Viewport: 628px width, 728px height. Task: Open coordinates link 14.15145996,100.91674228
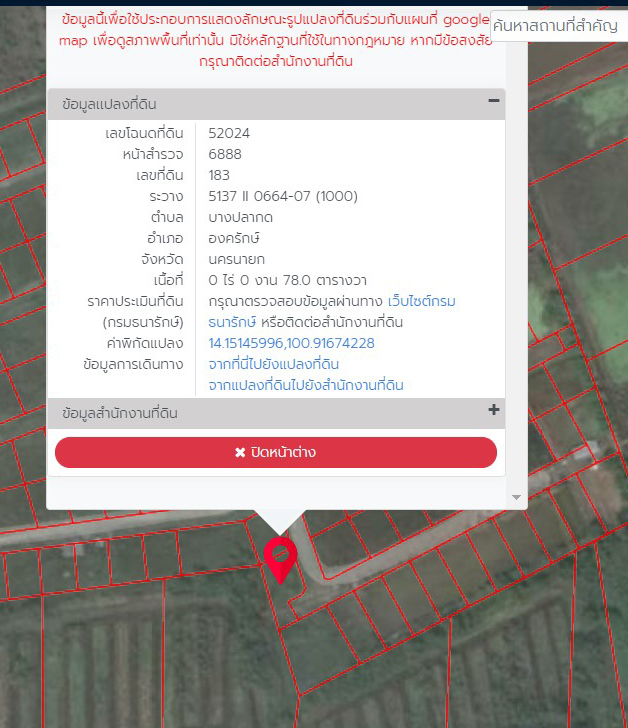291,343
